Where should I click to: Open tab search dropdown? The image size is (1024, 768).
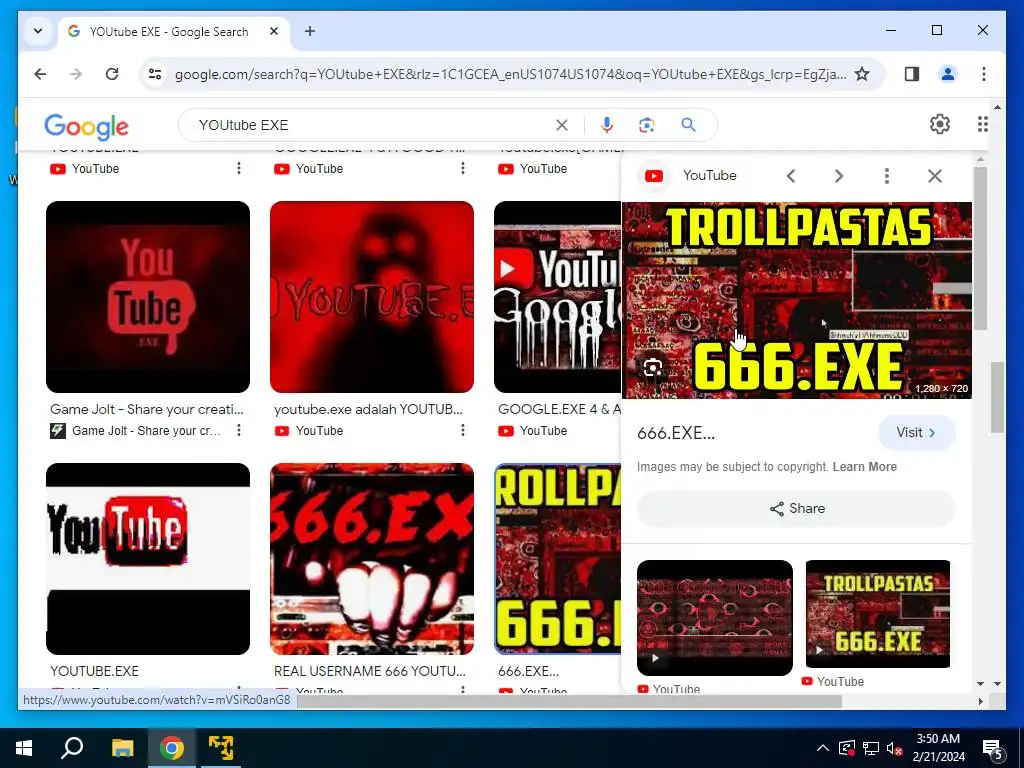point(38,31)
